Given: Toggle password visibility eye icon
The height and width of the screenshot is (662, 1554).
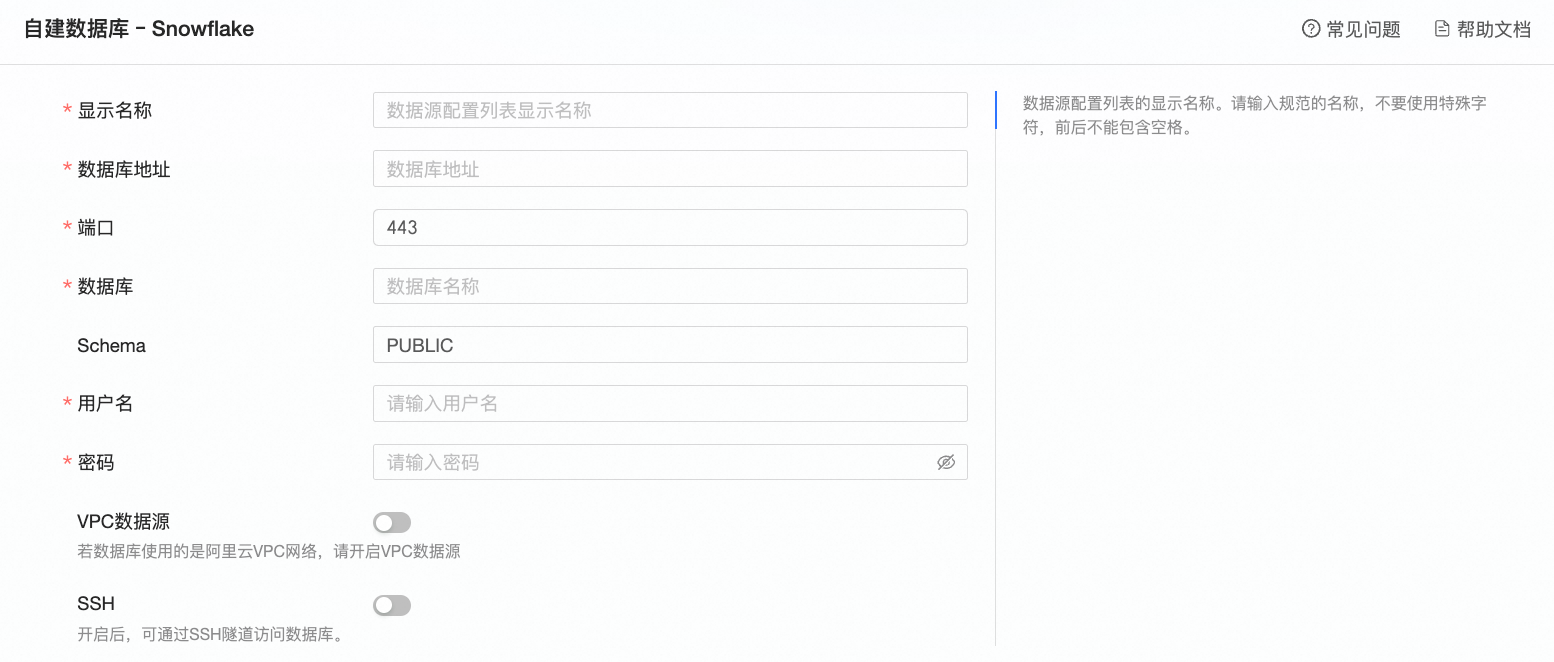Looking at the screenshot, I should (x=946, y=462).
